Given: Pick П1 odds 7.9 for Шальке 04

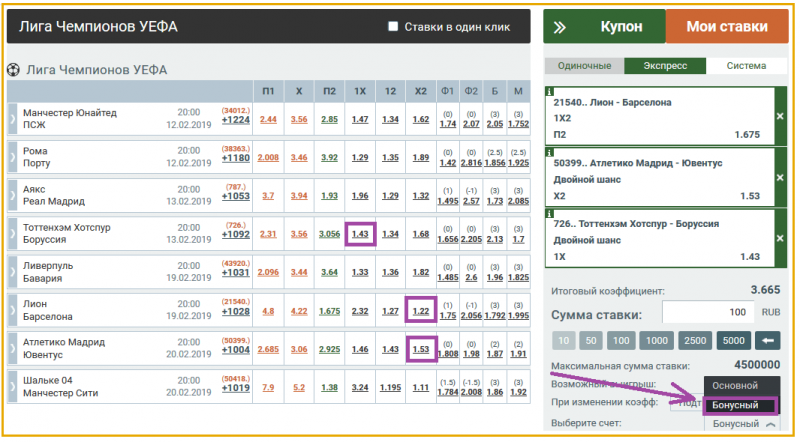Looking at the screenshot, I should pos(268,387).
